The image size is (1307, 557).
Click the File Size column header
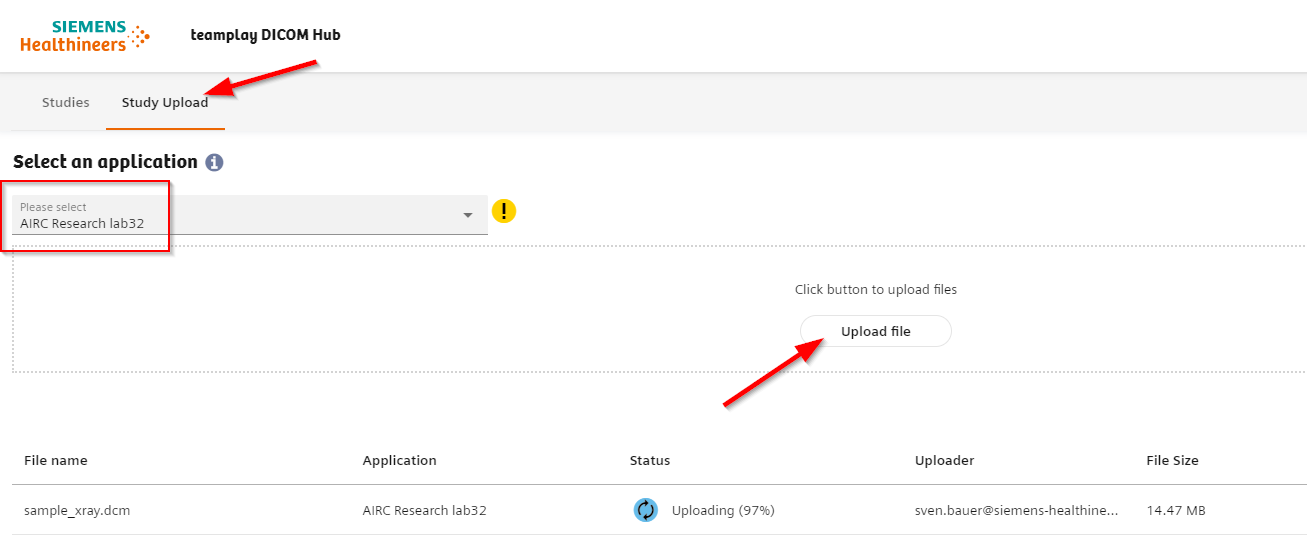[1172, 461]
